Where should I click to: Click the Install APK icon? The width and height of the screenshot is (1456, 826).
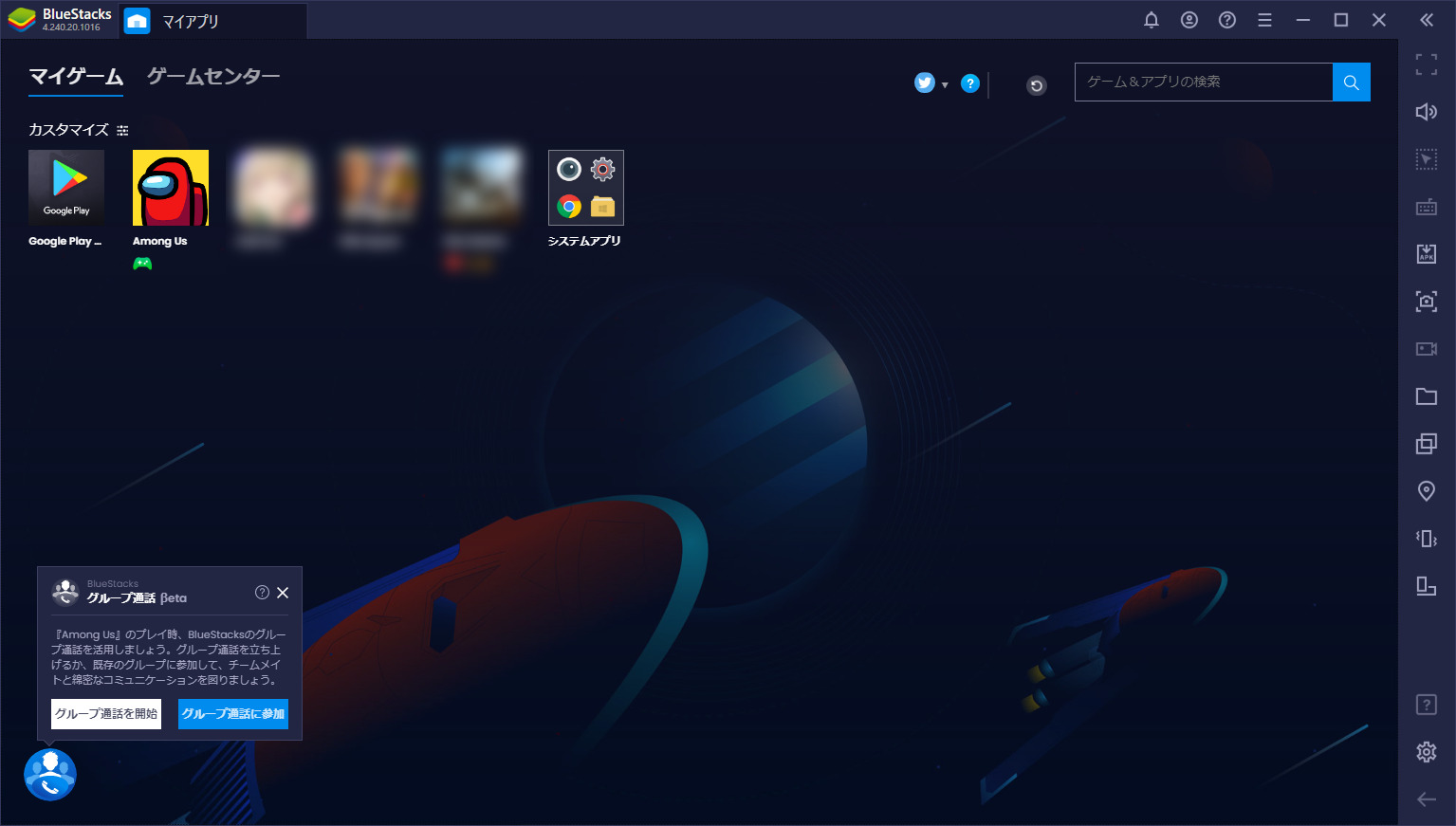coord(1427,253)
